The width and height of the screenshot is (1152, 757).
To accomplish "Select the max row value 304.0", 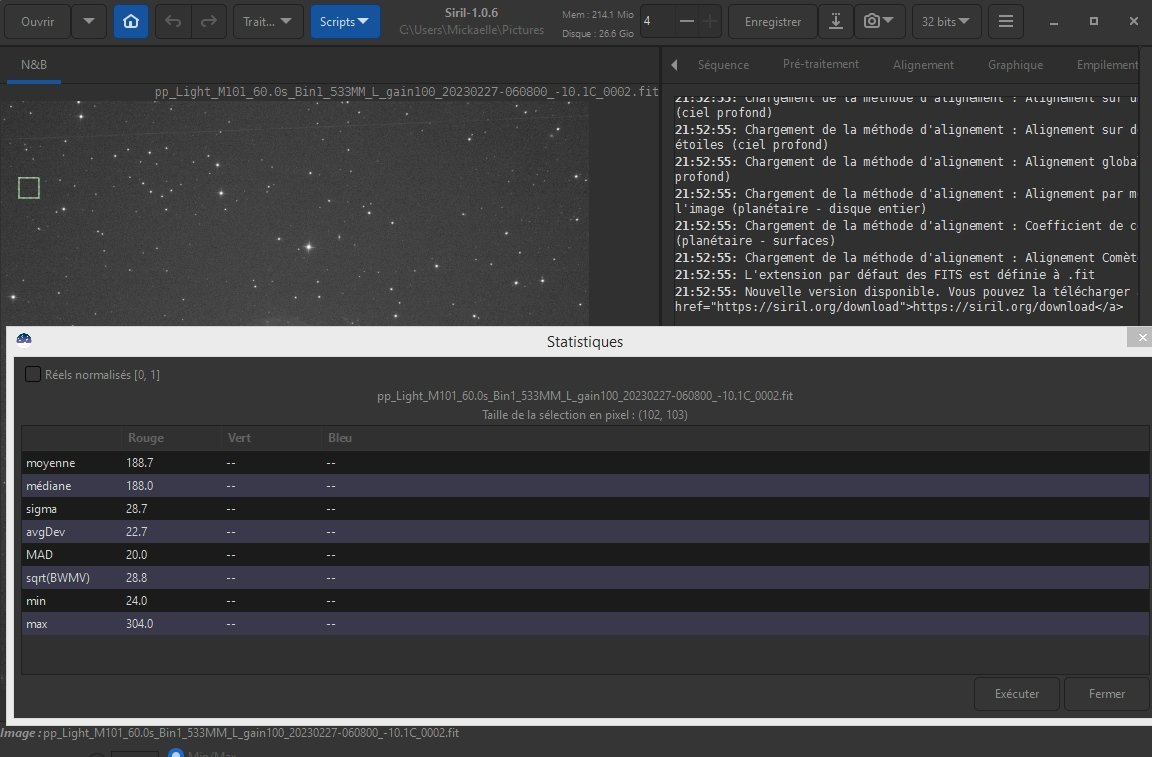I will click(x=140, y=624).
